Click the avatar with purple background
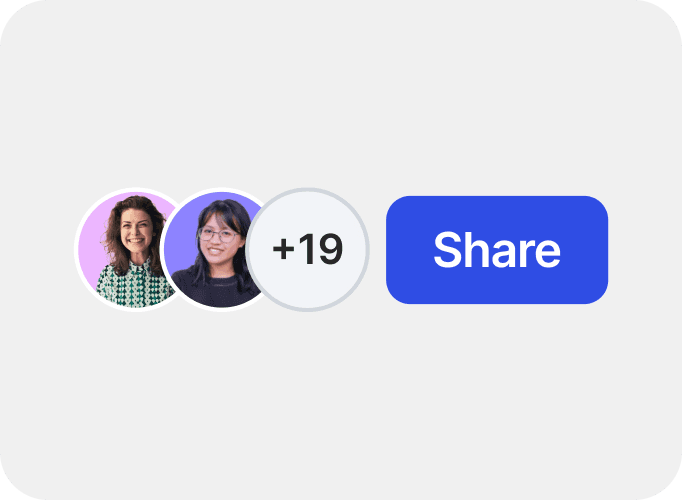The image size is (682, 500). (x=213, y=250)
